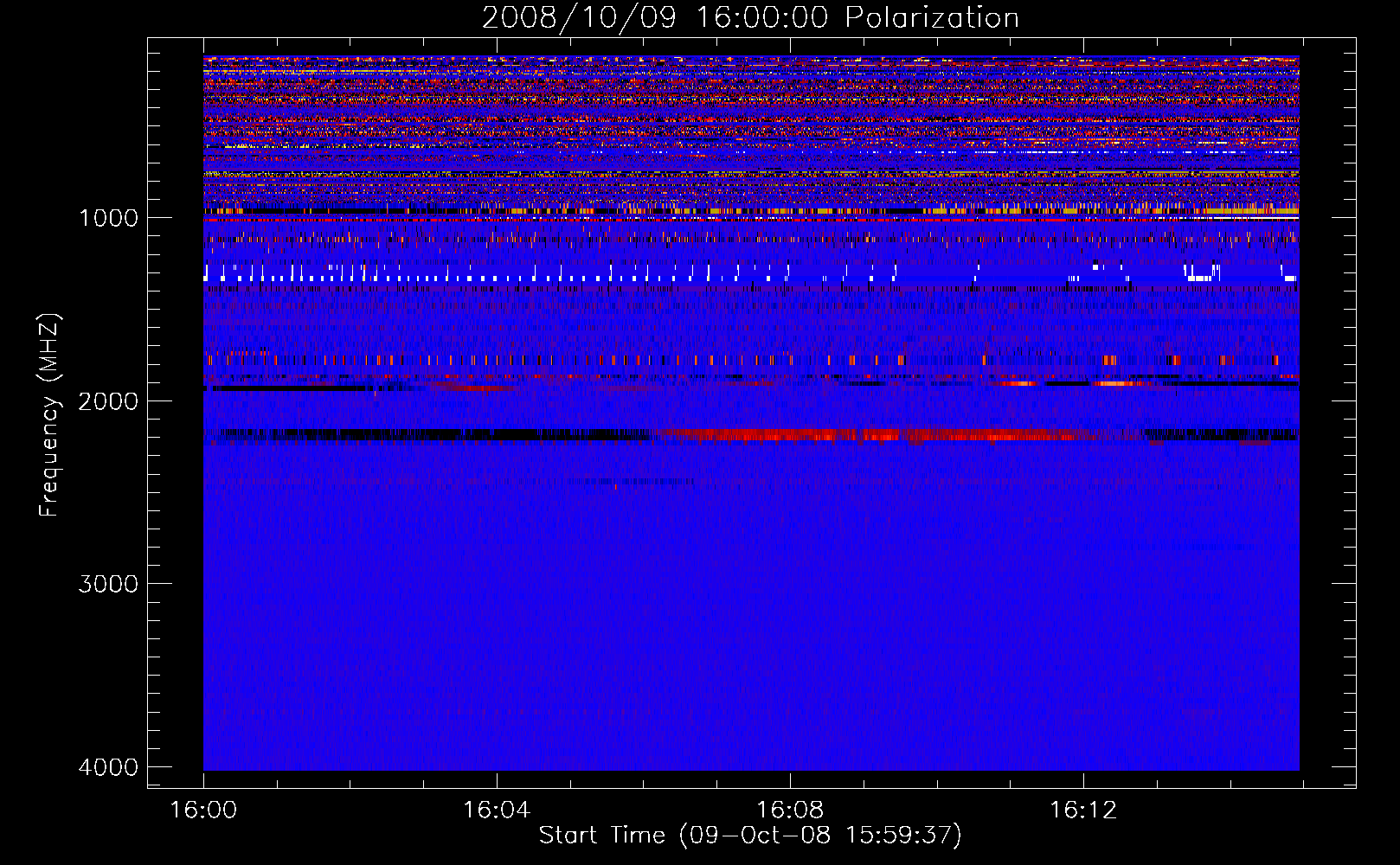Viewport: 1400px width, 865px height.
Task: Click the 16:04 time tick label
Action: pos(497,810)
